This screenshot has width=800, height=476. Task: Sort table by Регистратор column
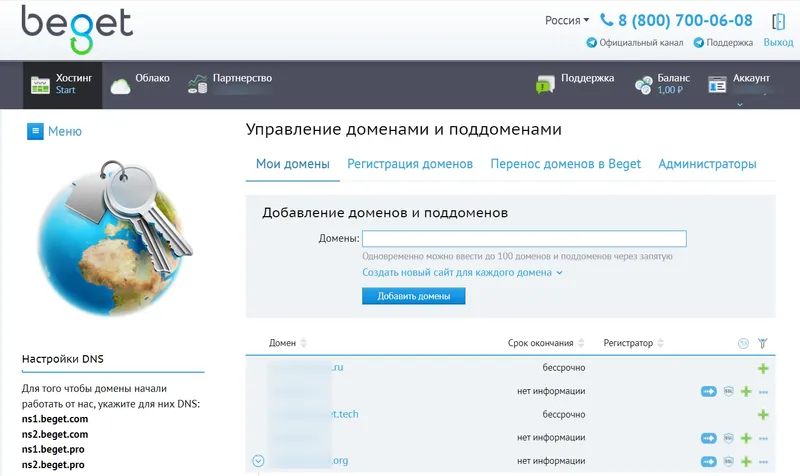(x=633, y=343)
